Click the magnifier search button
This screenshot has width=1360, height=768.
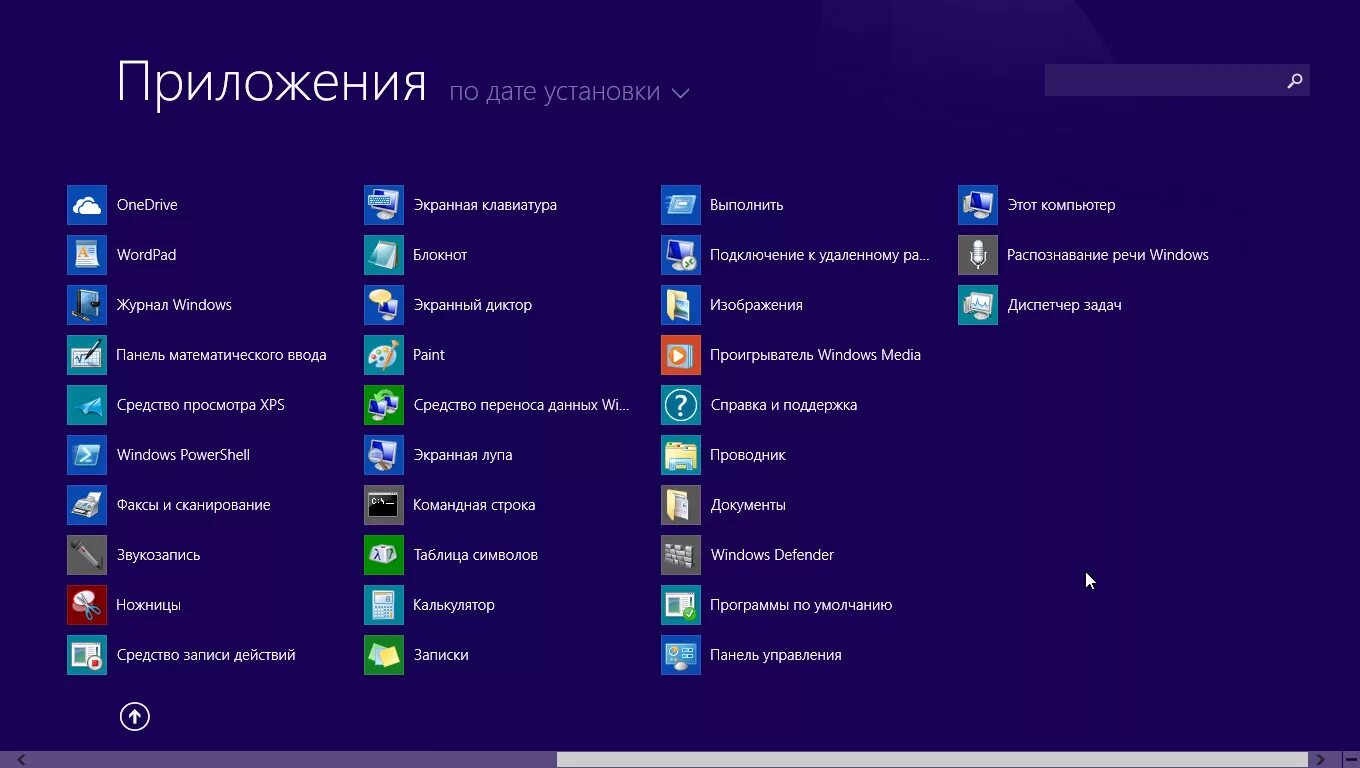(x=1295, y=80)
